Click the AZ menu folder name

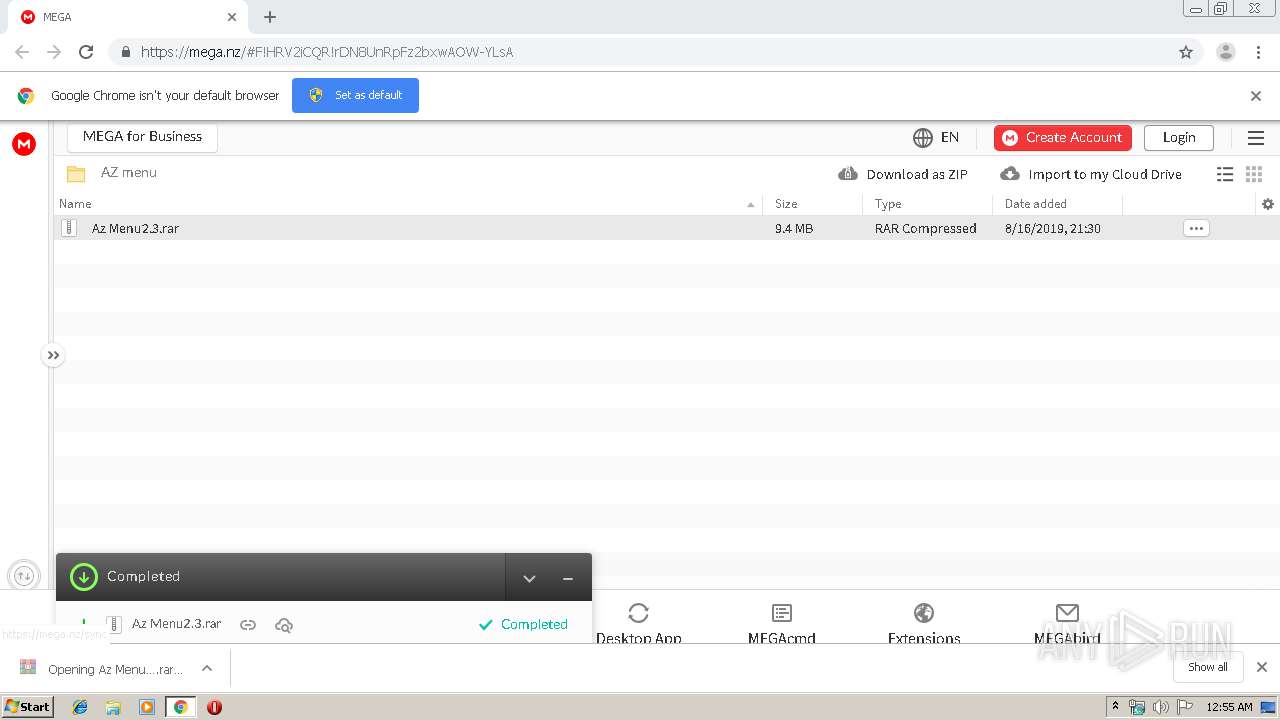pyautogui.click(x=129, y=172)
